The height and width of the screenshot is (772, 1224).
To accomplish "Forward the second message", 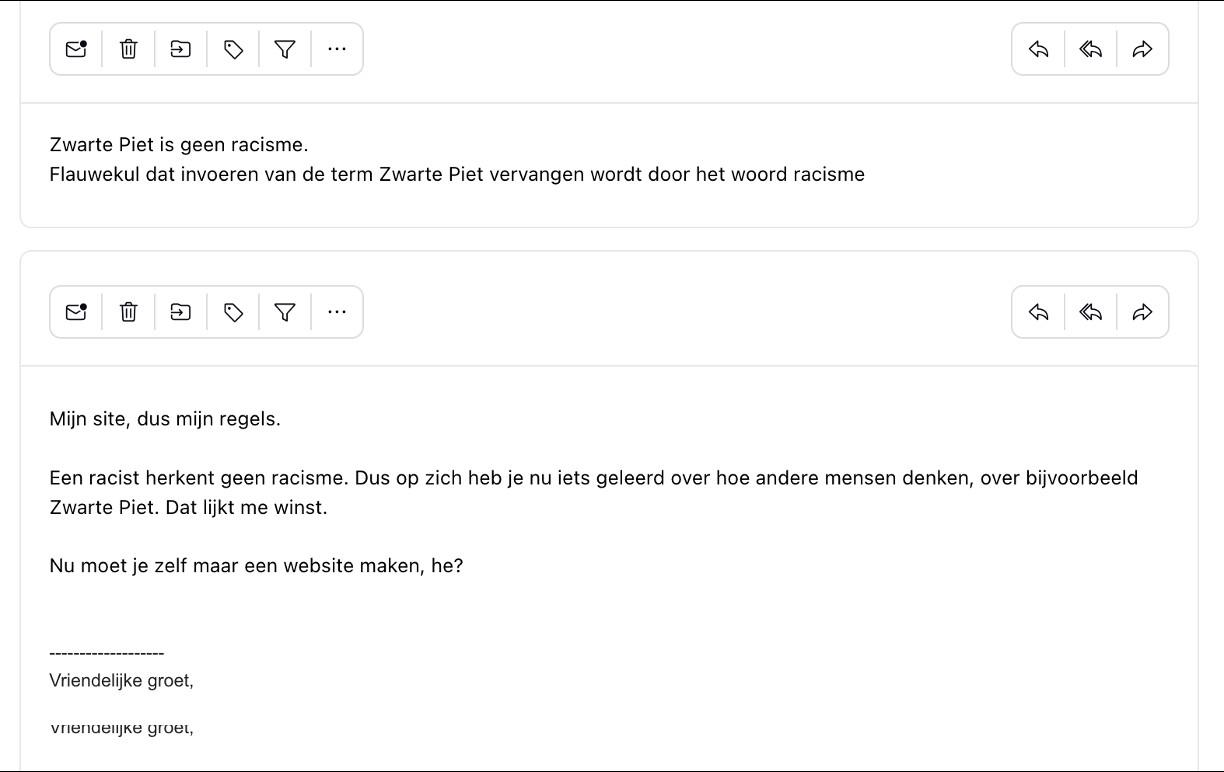I will point(1143,312).
